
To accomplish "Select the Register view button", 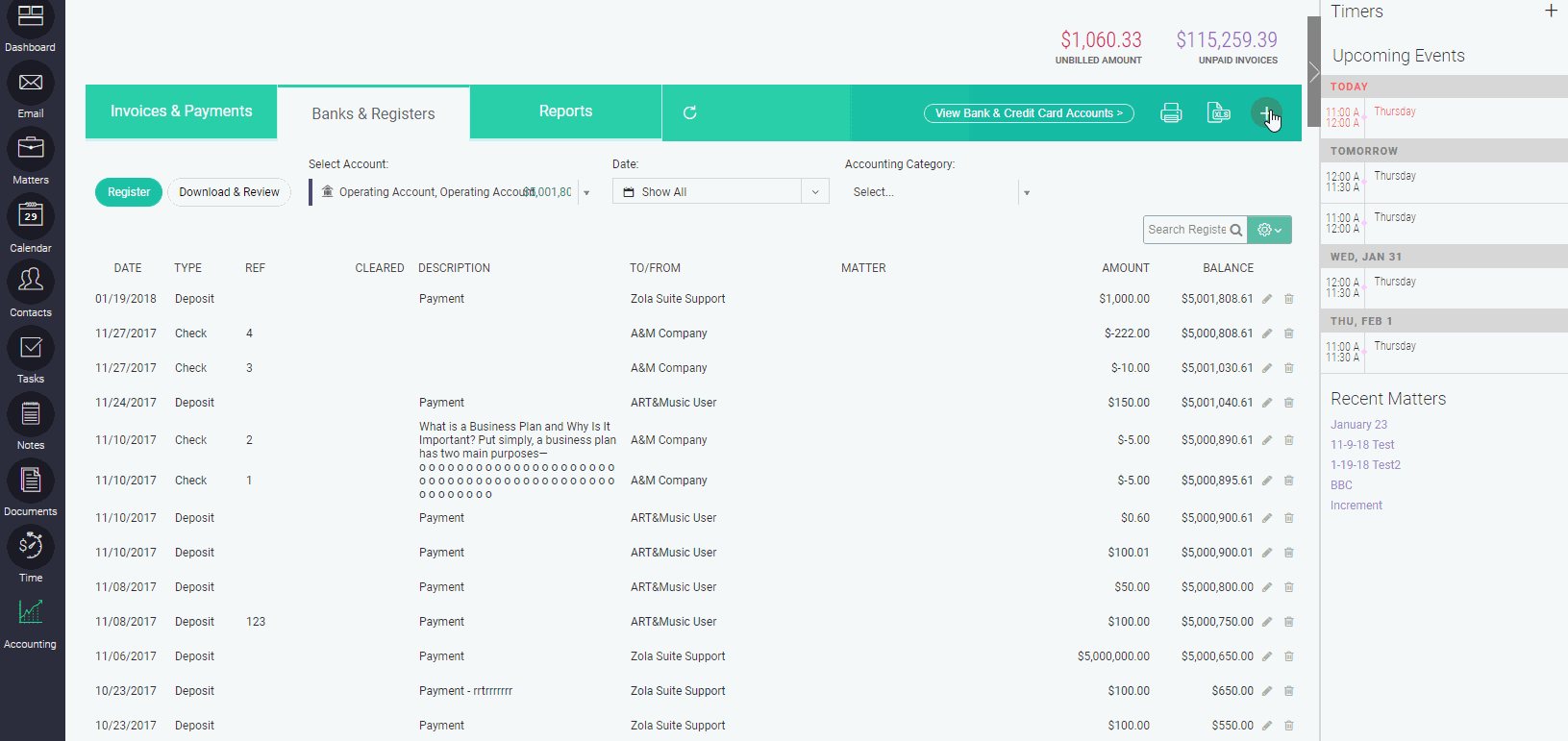I will [129, 192].
